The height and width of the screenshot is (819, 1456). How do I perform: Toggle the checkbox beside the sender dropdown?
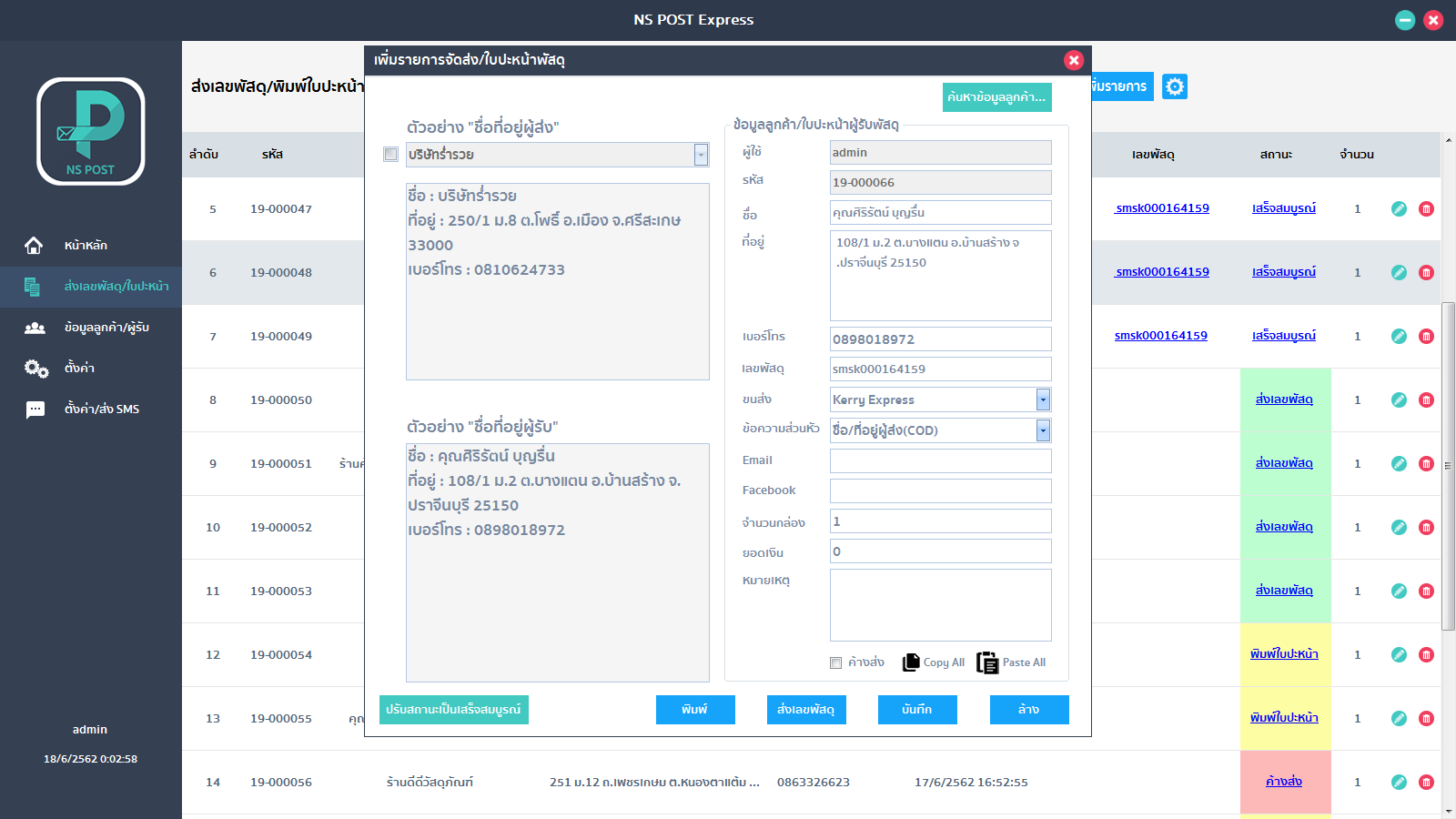(390, 155)
